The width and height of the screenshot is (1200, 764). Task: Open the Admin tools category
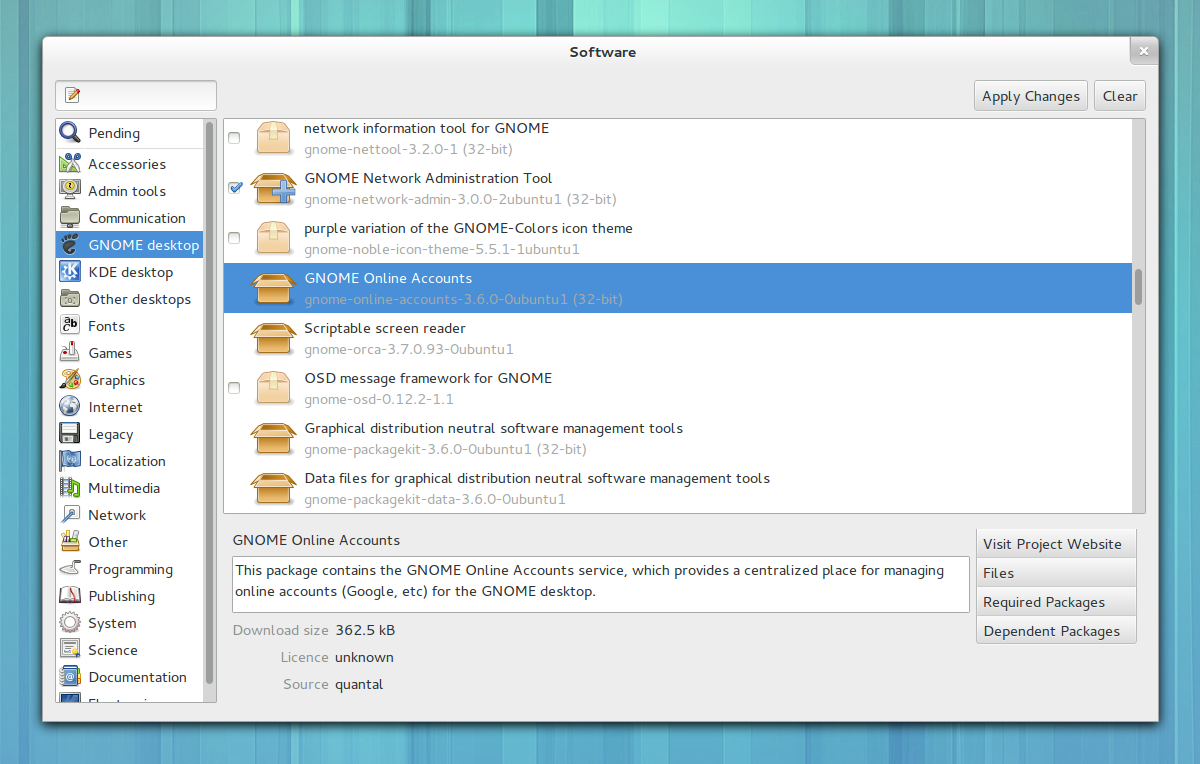tap(130, 191)
